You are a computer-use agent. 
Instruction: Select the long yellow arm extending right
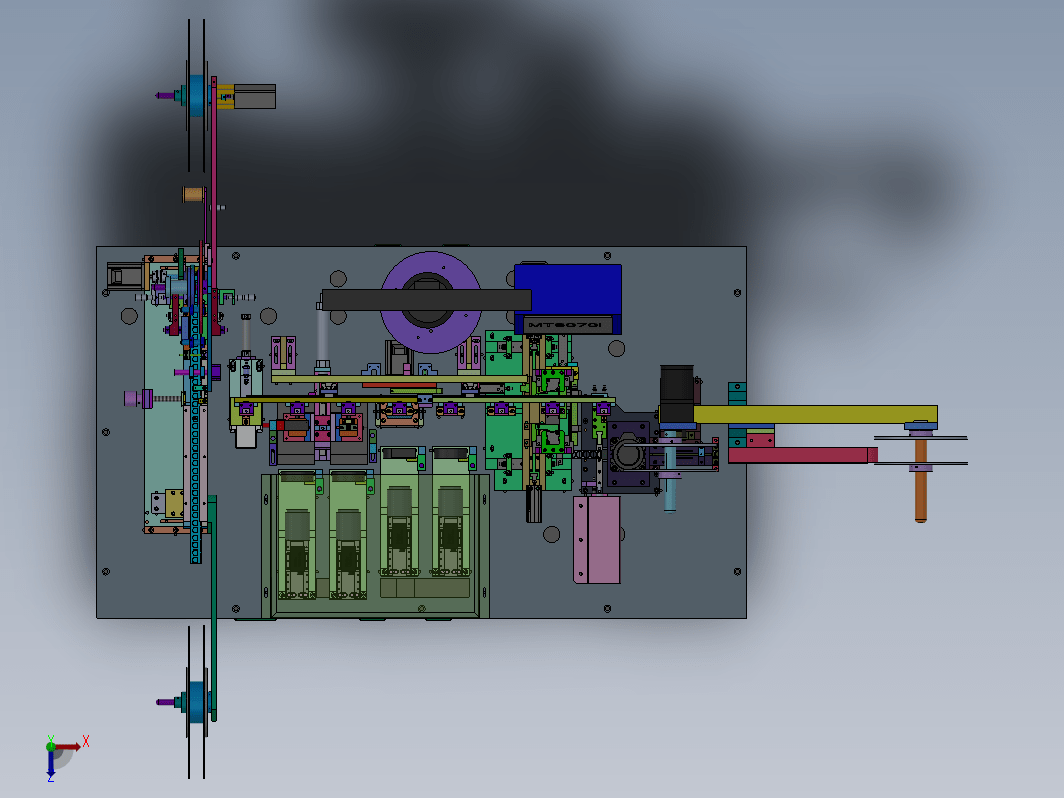[814, 415]
